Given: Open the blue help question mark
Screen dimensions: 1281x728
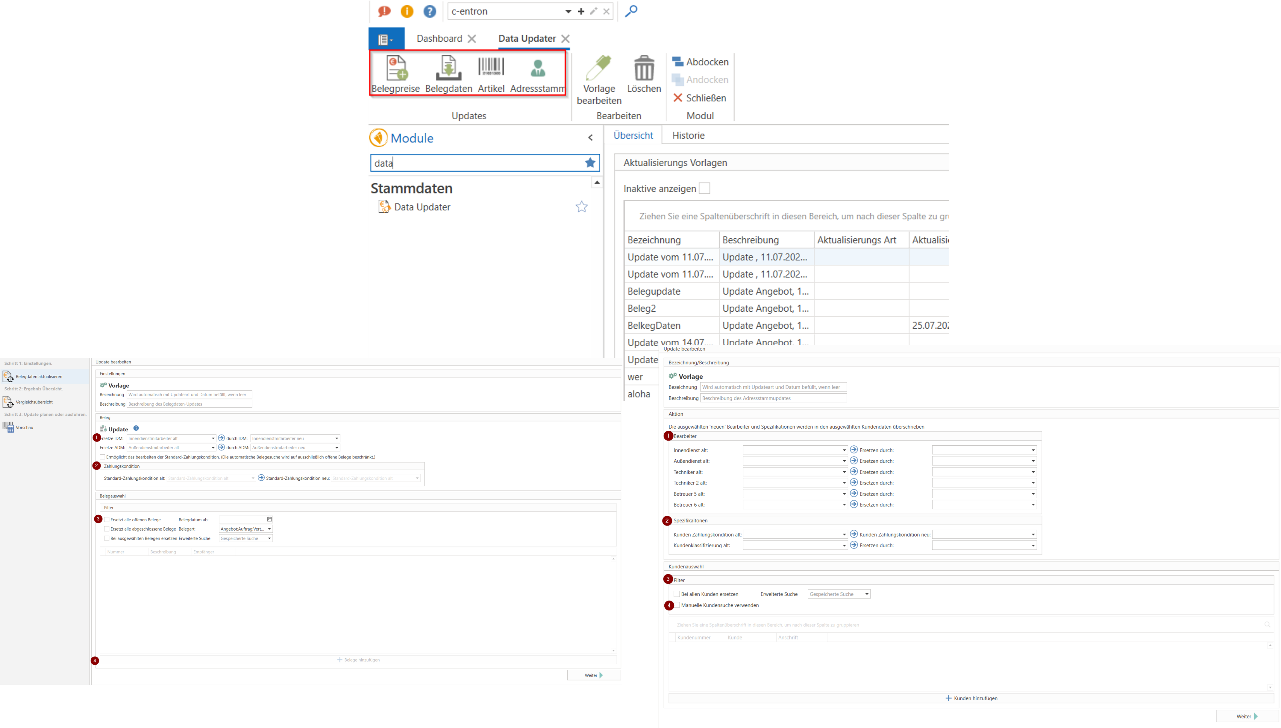Looking at the screenshot, I should click(430, 12).
